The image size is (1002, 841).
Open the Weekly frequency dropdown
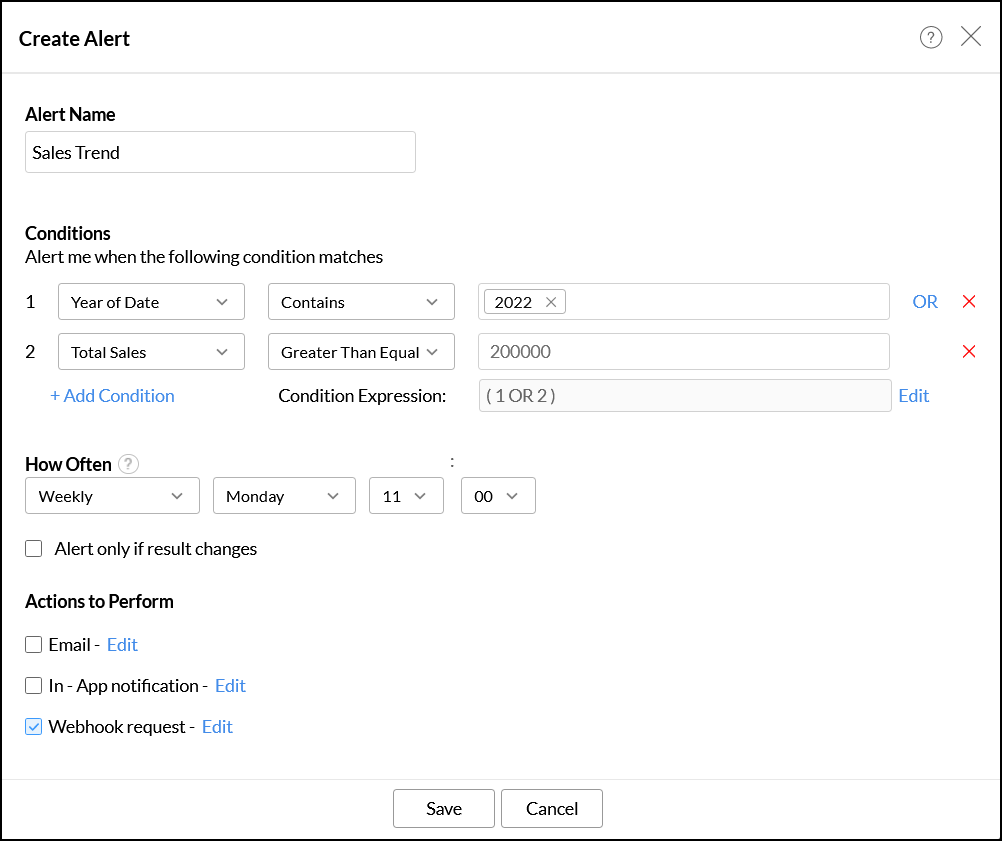[111, 496]
